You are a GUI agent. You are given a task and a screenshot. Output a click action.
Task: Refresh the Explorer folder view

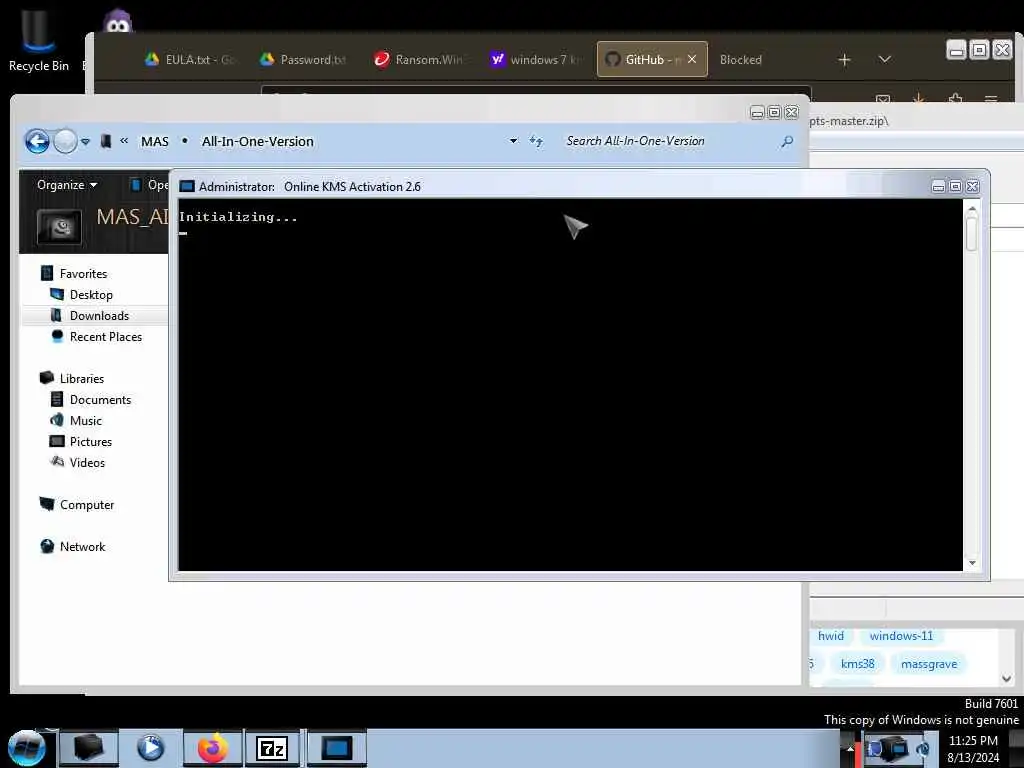(x=536, y=141)
